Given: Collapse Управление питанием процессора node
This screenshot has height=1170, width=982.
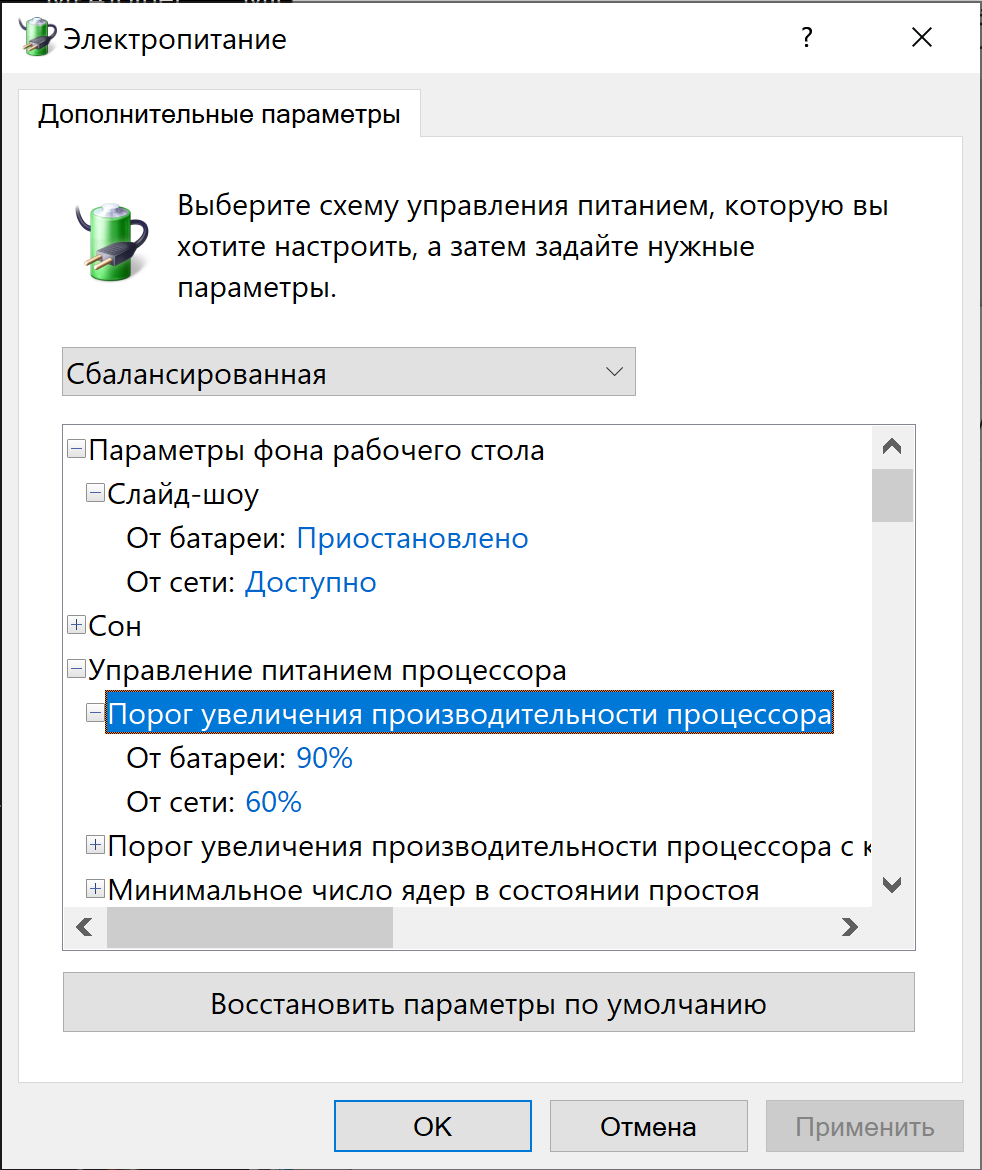Looking at the screenshot, I should click(x=76, y=669).
